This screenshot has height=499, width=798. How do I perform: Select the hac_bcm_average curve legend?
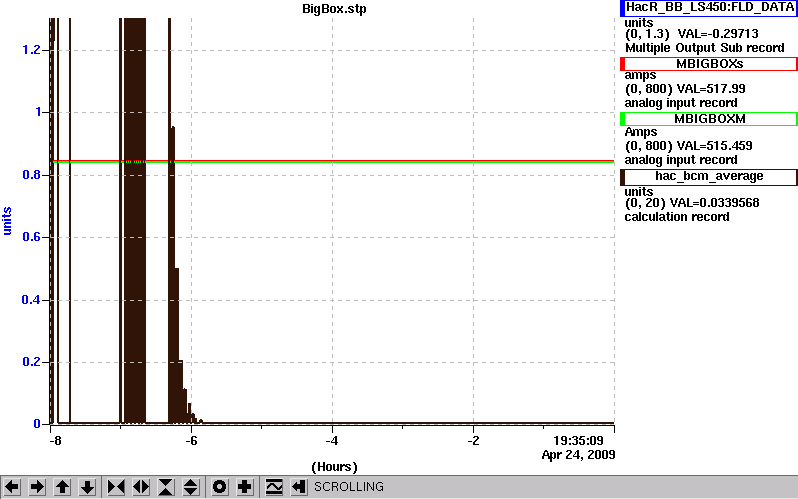[709, 177]
